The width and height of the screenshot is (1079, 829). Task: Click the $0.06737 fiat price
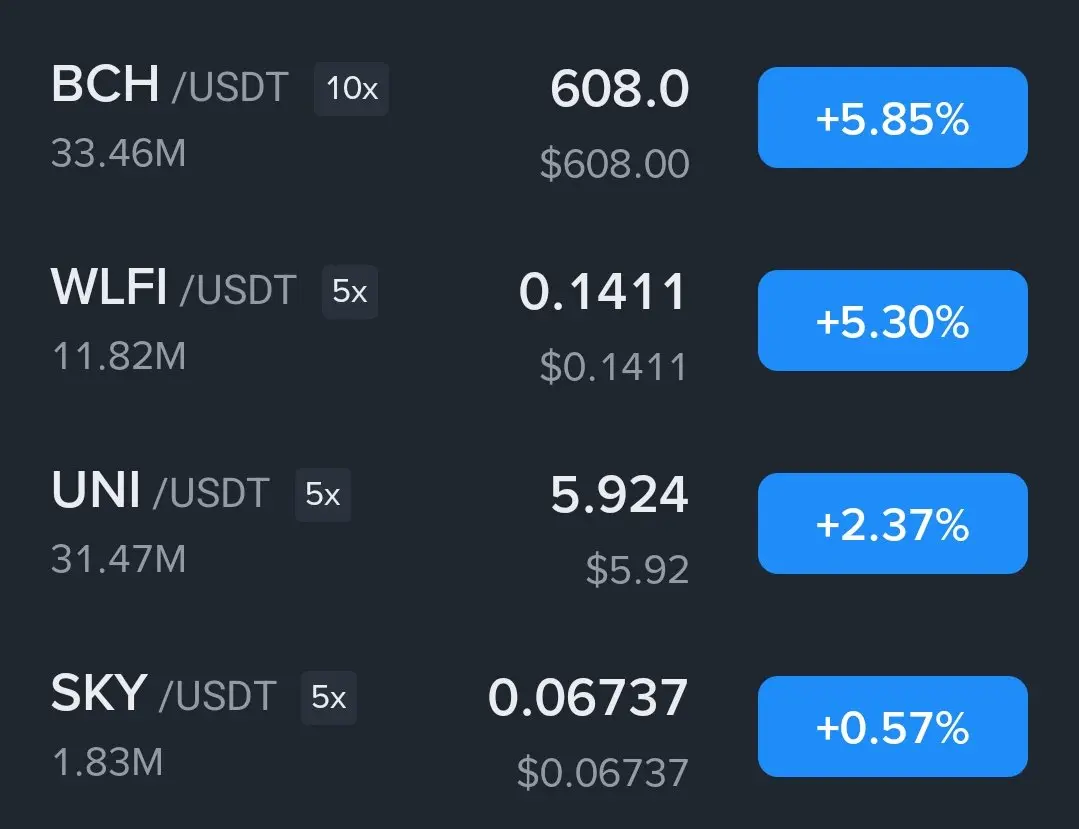pyautogui.click(x=603, y=773)
